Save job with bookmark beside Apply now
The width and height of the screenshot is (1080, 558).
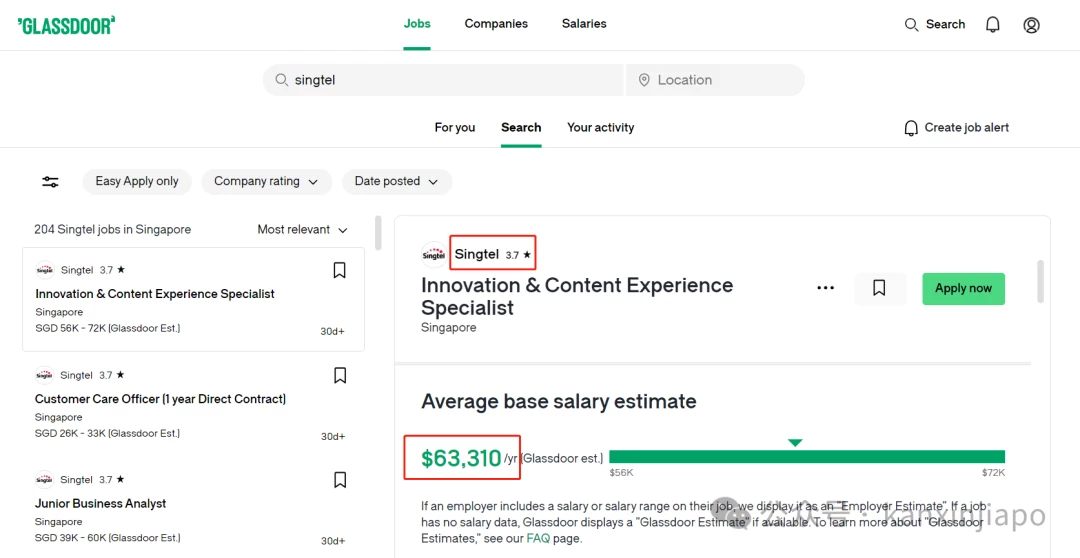point(880,288)
